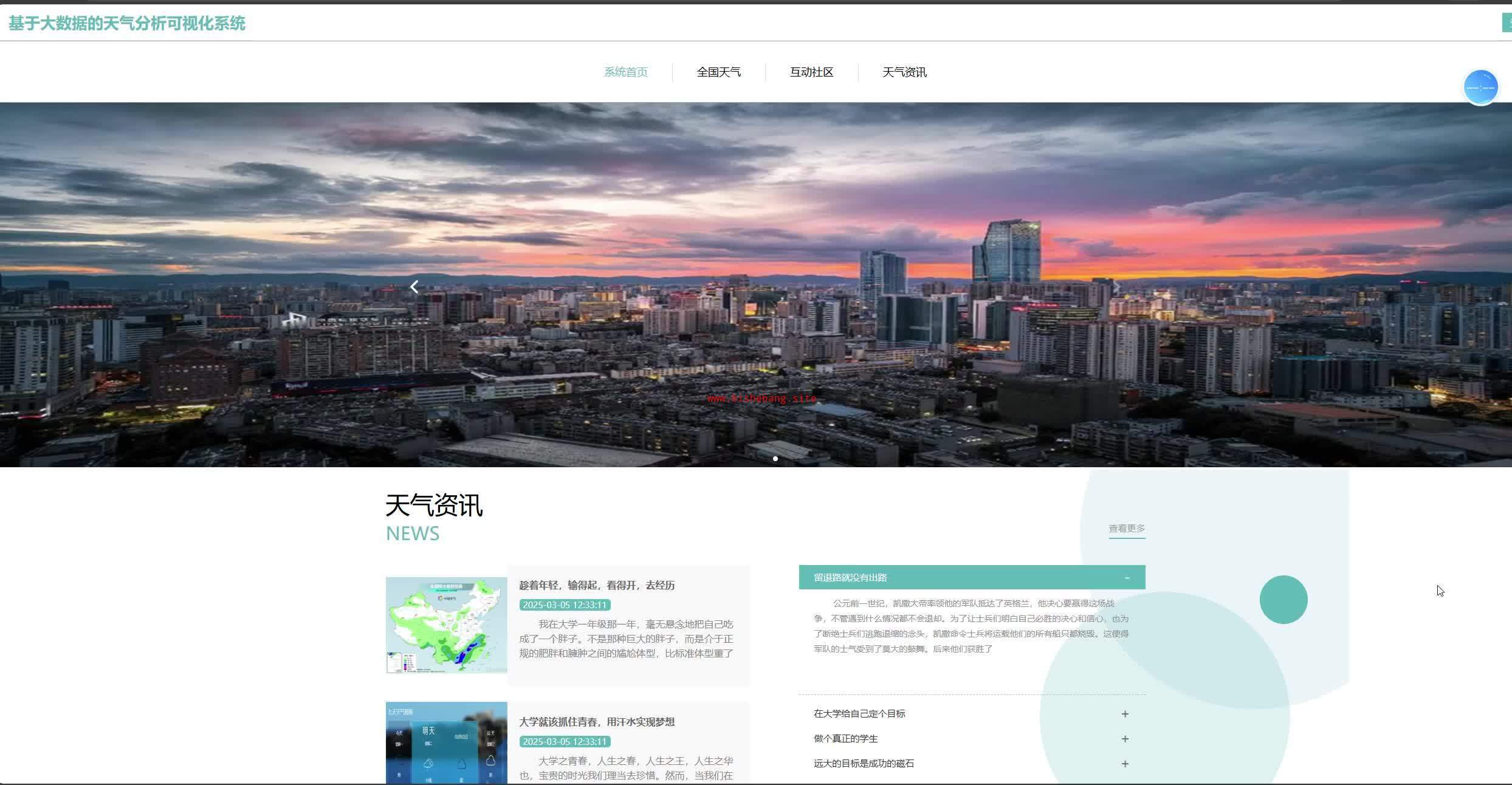Click the teal button at top-right edge
Viewport: 1512px width, 785px height.
[1507, 23]
